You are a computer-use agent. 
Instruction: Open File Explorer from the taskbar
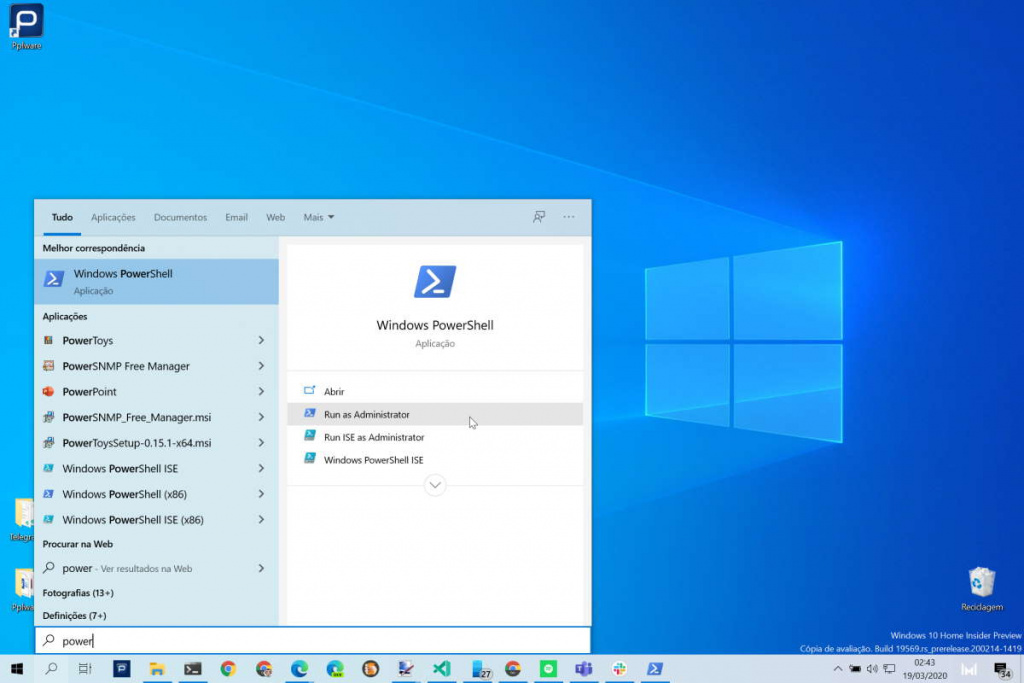click(x=156, y=670)
